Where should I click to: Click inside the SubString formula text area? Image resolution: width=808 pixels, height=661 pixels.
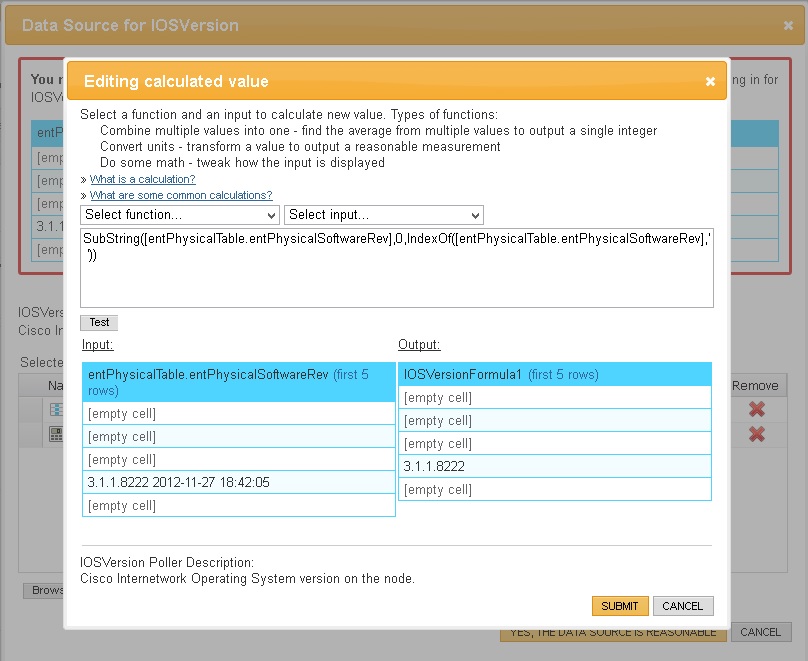coord(397,268)
